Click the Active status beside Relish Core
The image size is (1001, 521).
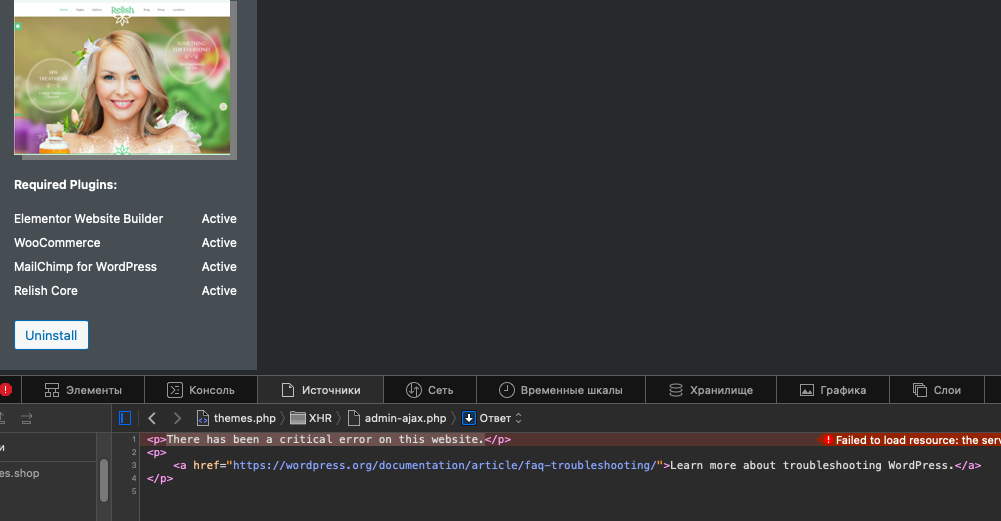coord(219,291)
